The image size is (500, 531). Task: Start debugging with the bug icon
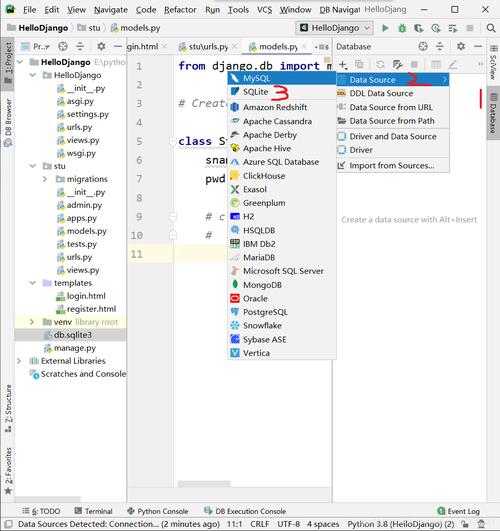402,28
